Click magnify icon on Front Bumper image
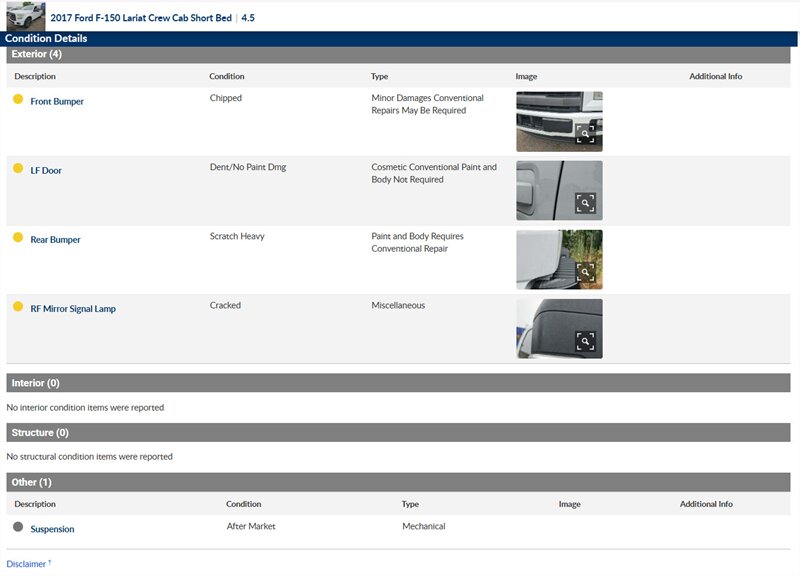800x576 pixels. point(585,134)
